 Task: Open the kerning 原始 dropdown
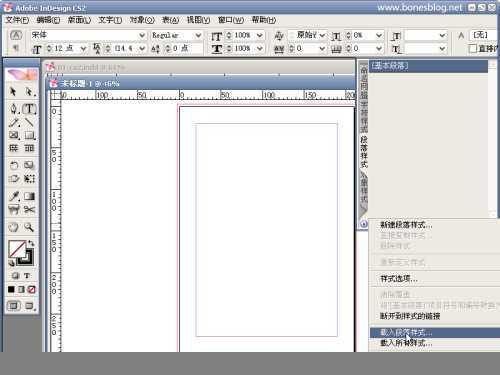[x=322, y=35]
